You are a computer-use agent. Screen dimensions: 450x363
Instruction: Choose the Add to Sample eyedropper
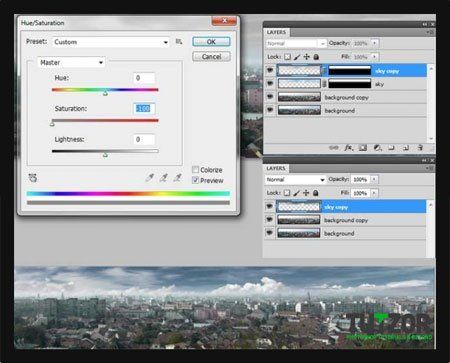pyautogui.click(x=163, y=178)
